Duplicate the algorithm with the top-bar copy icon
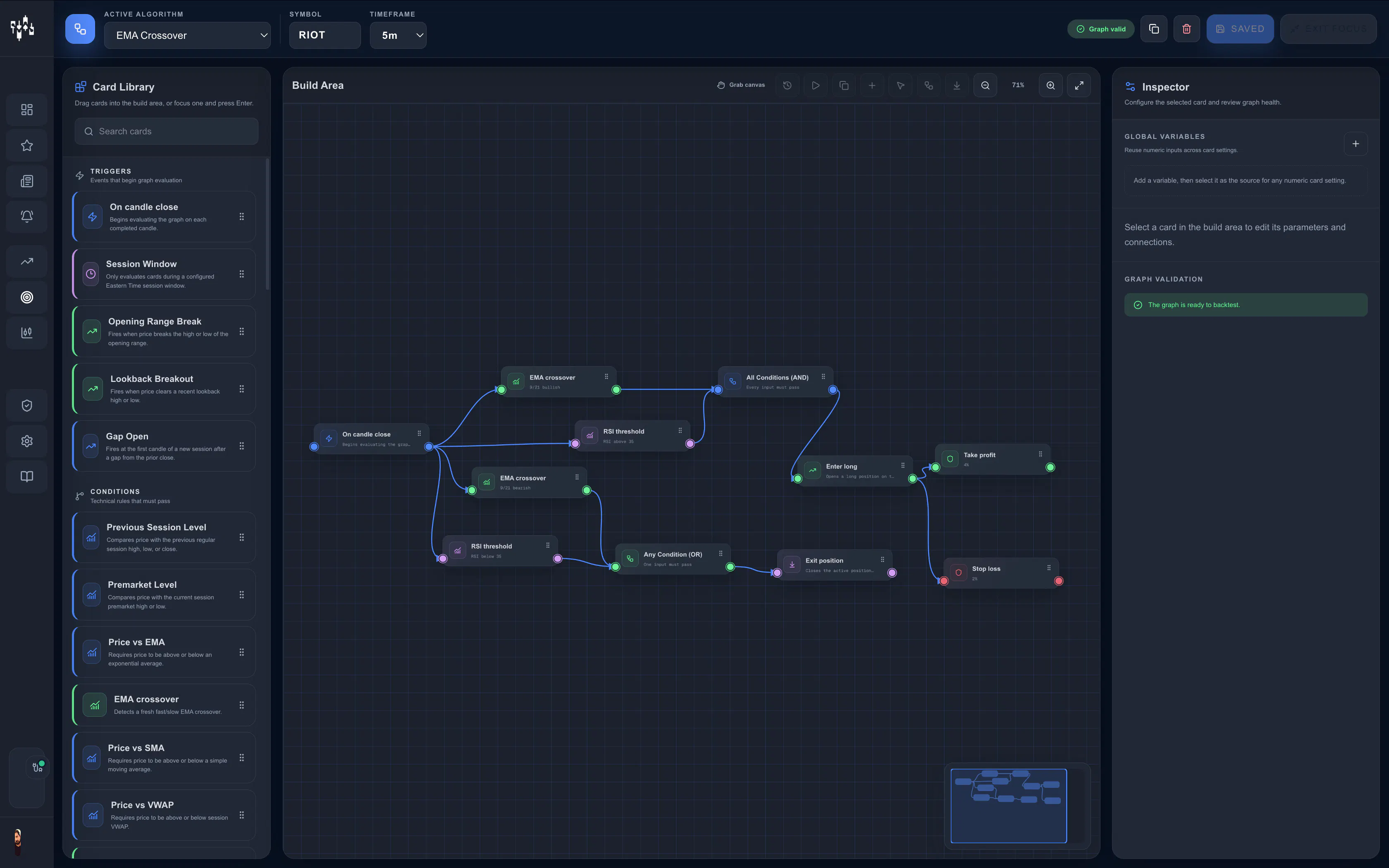1389x868 pixels. coord(1154,29)
